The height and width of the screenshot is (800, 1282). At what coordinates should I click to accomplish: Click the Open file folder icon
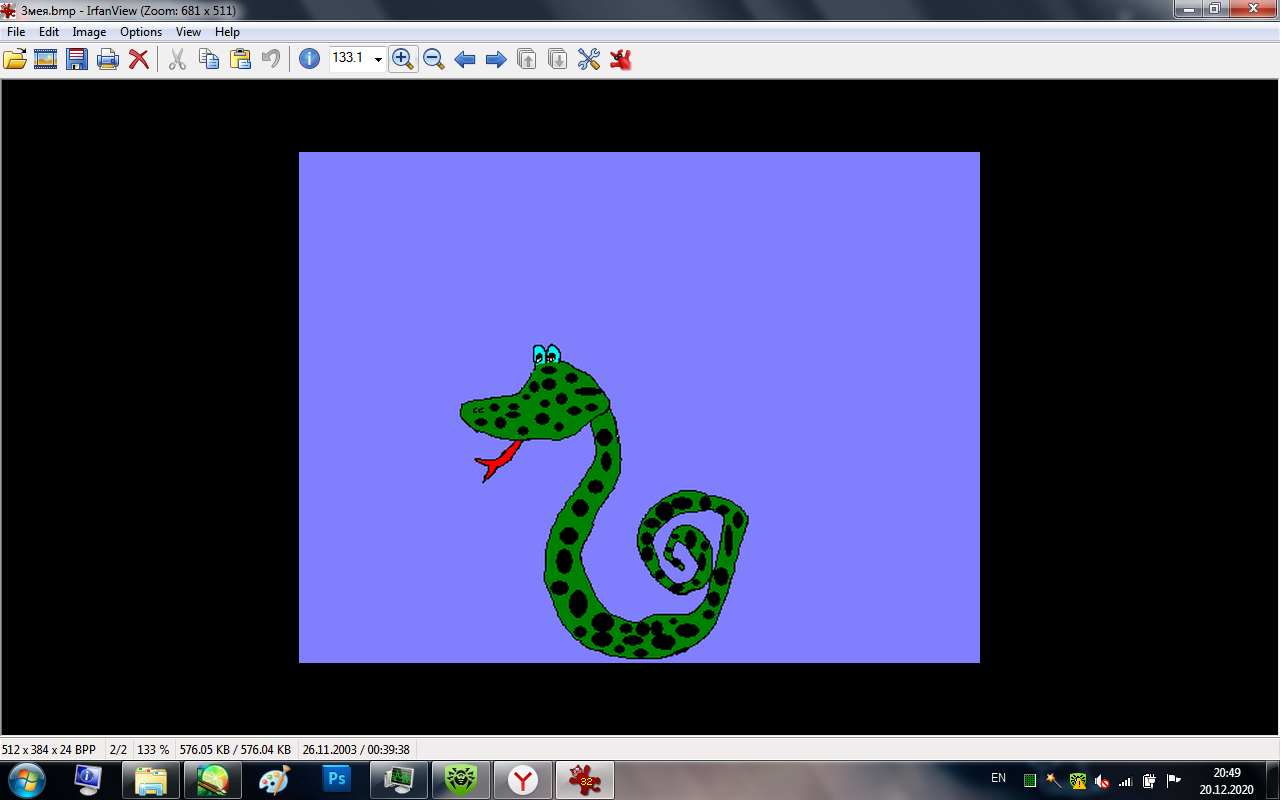15,59
